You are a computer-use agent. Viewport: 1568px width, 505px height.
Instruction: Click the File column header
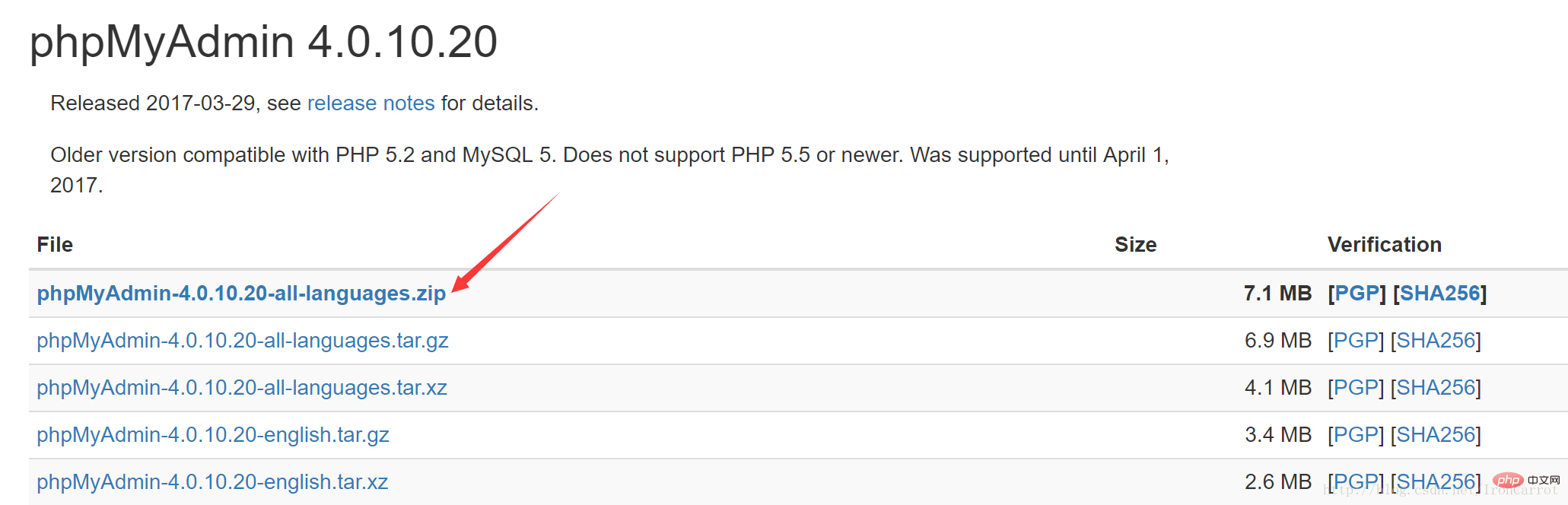(x=55, y=245)
